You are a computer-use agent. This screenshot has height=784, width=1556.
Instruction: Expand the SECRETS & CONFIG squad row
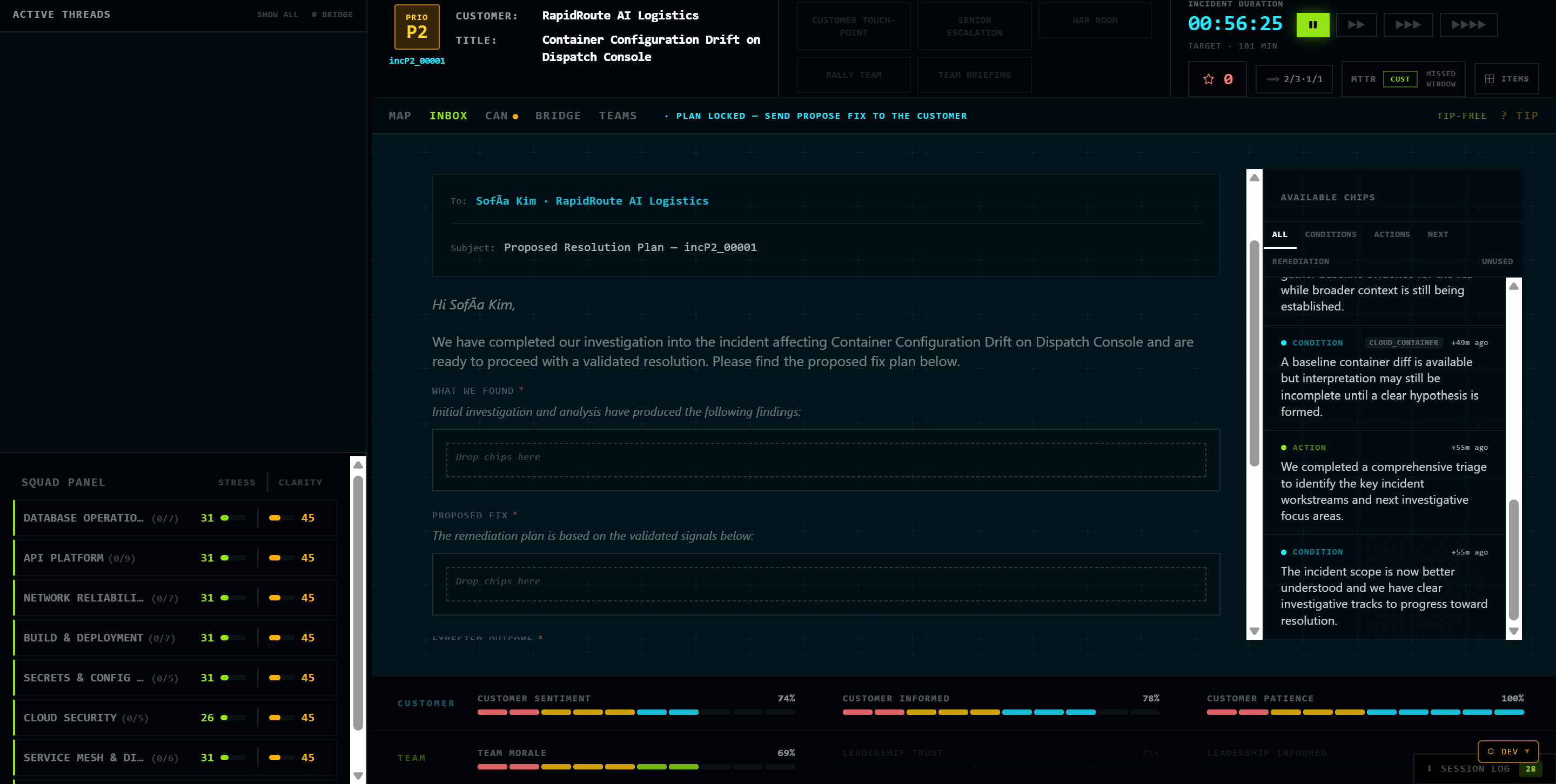pyautogui.click(x=175, y=677)
